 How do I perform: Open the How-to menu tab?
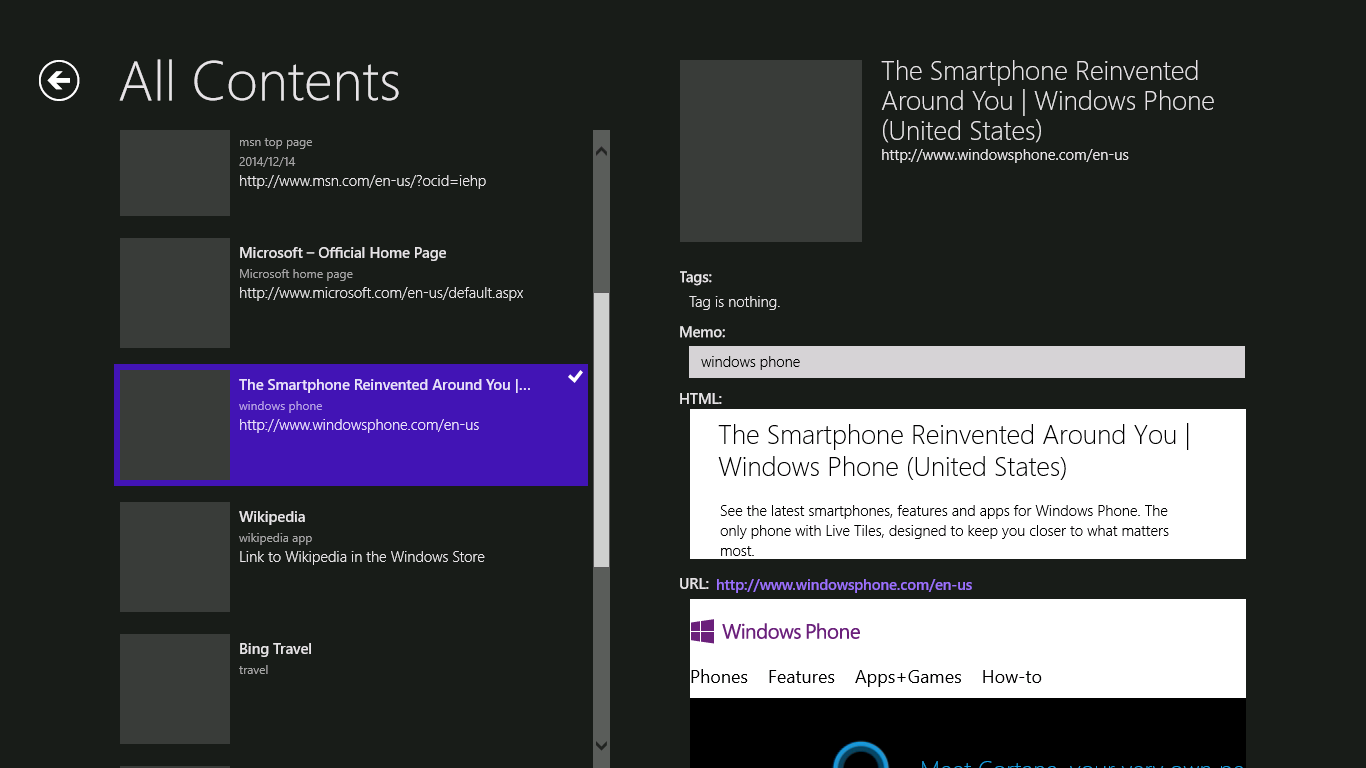pyautogui.click(x=1011, y=677)
